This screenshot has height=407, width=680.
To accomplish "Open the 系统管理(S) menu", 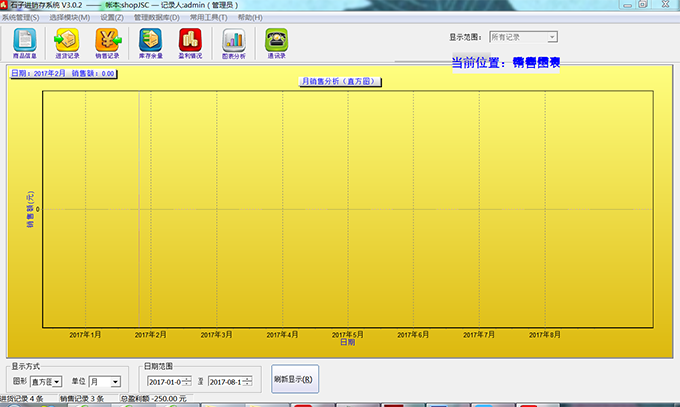I will pos(21,17).
